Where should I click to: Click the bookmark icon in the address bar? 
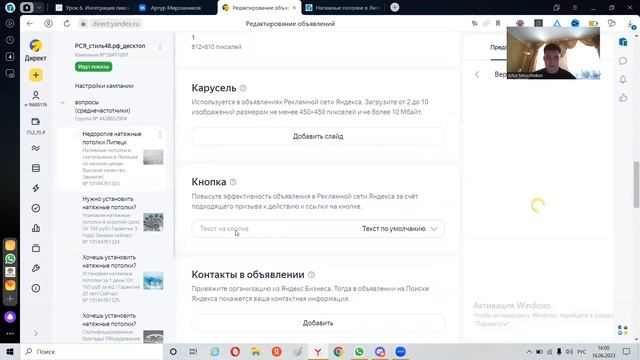click(498, 24)
